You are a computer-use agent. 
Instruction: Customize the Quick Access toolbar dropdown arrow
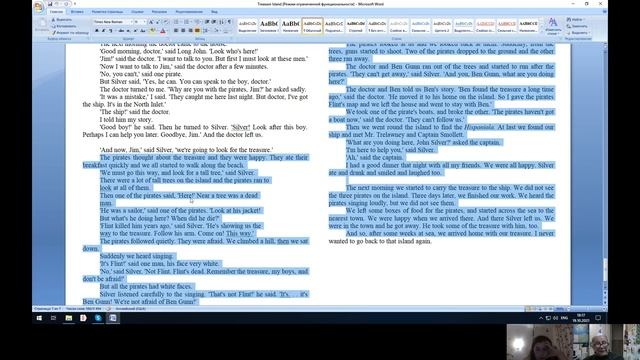pyautogui.click(x=75, y=4)
